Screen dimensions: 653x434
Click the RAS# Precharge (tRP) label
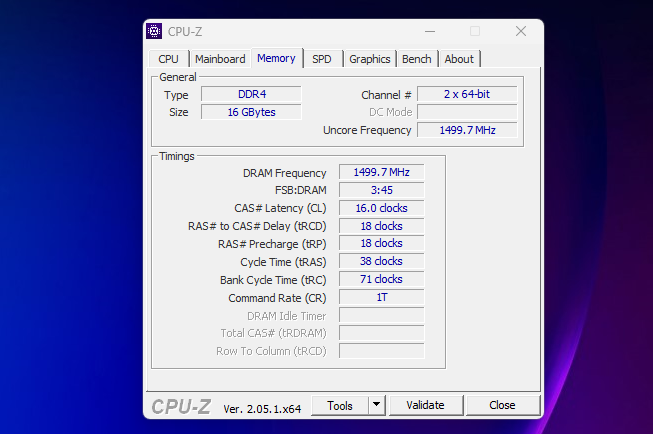(x=272, y=244)
